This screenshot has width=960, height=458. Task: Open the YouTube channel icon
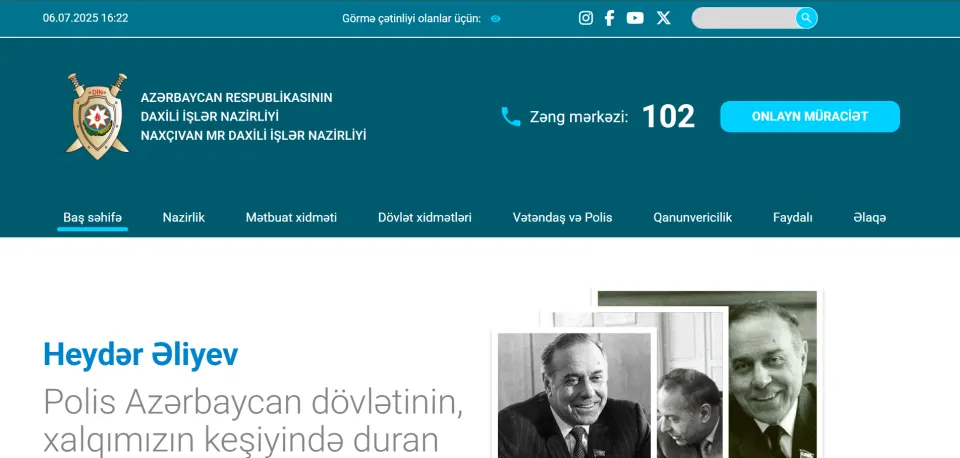coord(635,18)
